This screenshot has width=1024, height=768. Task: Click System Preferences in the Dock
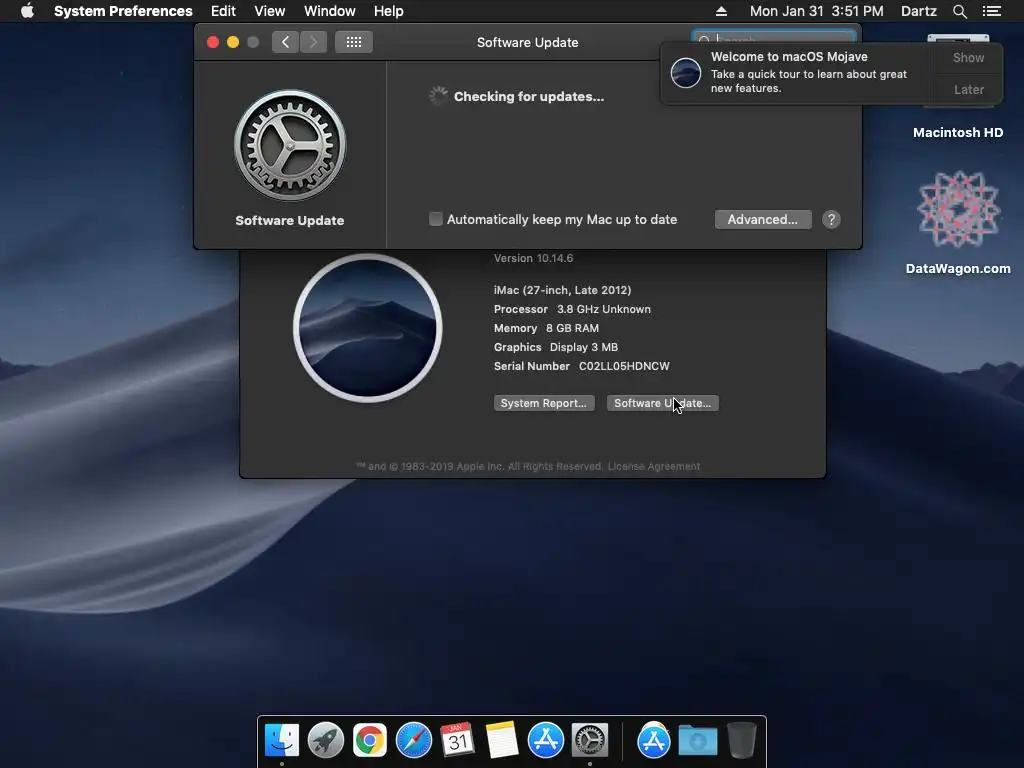(590, 741)
